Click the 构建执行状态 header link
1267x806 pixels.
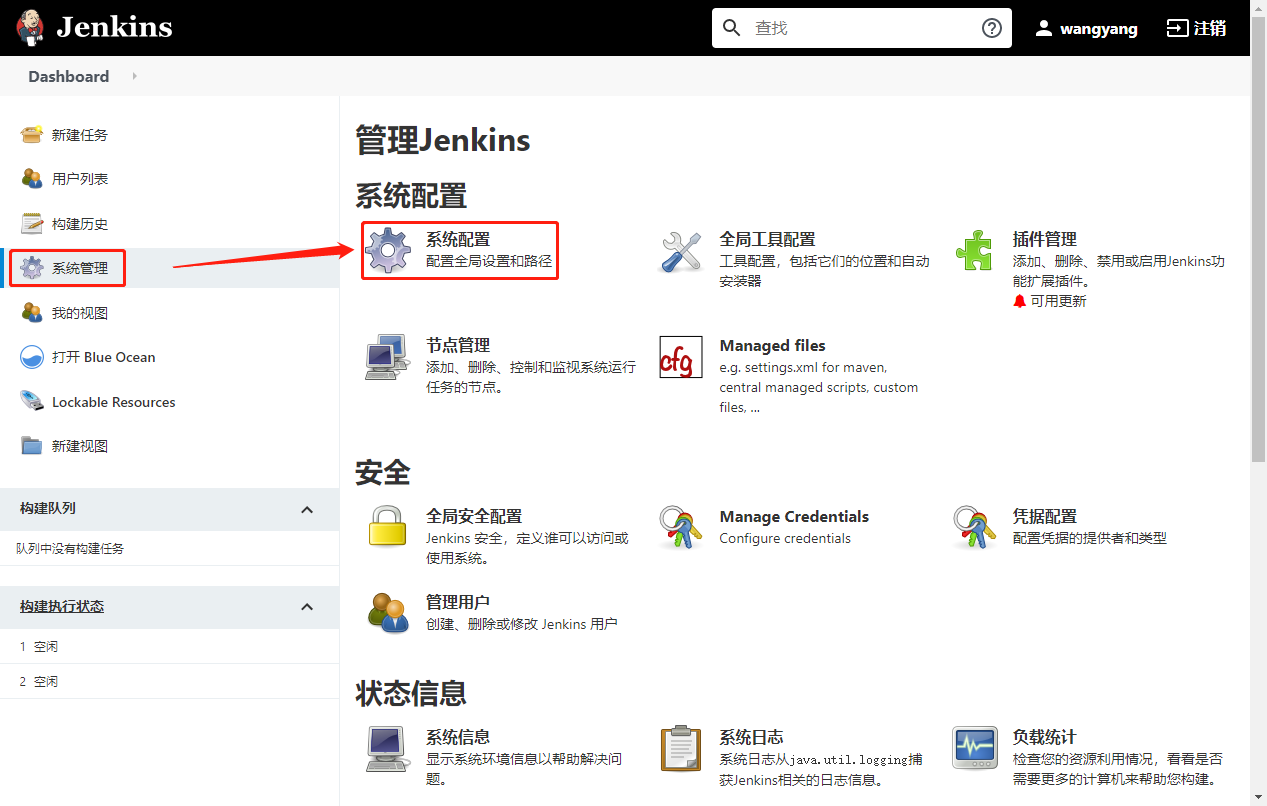62,607
